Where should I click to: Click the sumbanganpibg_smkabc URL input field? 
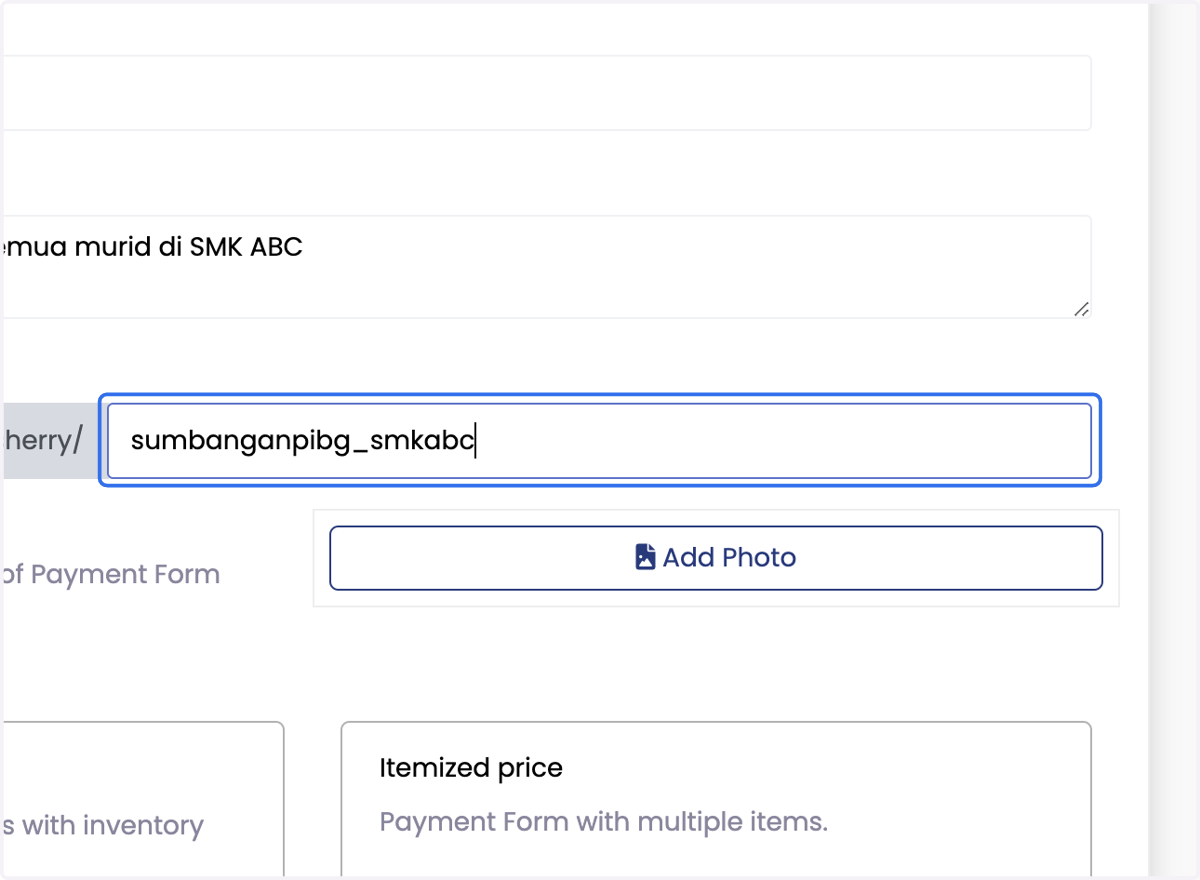599,441
